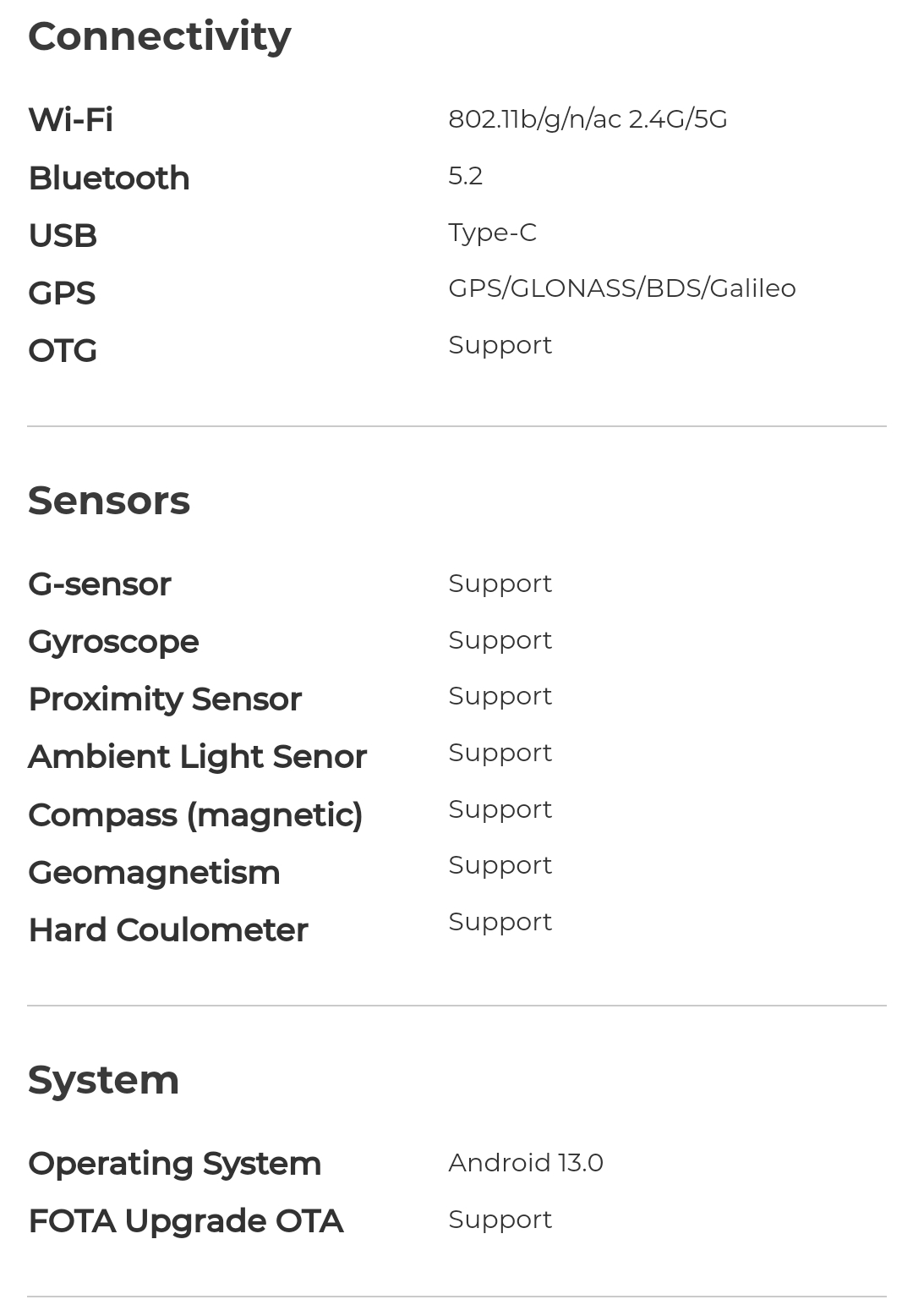The width and height of the screenshot is (913, 1316).
Task: Select the Bluetooth 5.2 value
Action: click(466, 176)
